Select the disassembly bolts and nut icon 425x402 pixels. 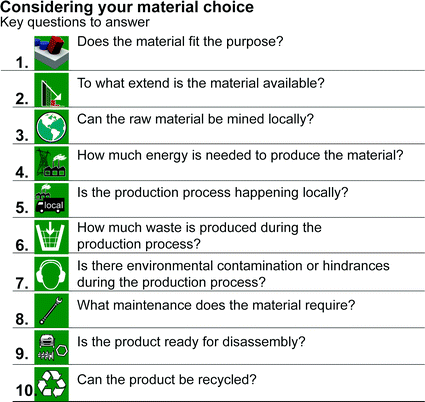(51, 347)
